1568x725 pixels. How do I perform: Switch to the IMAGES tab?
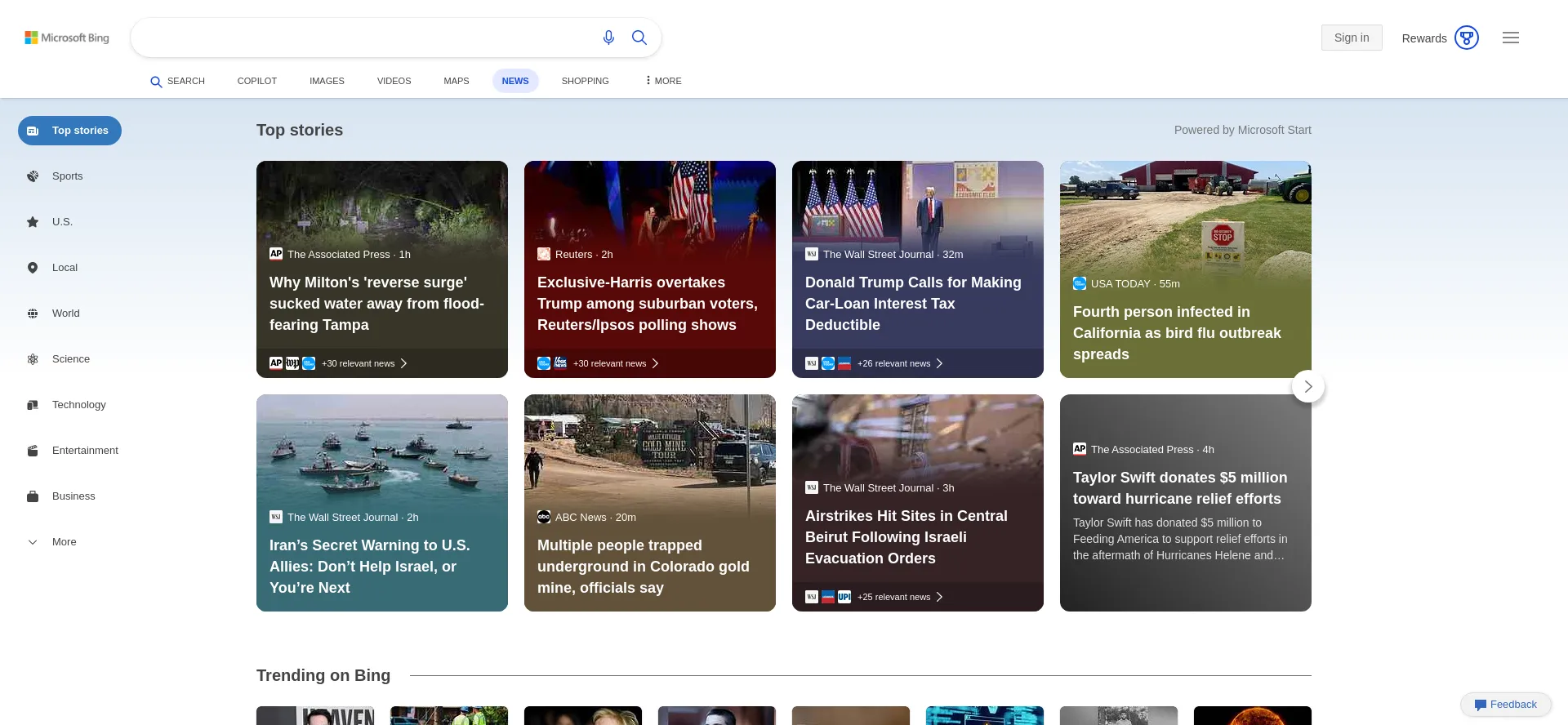(327, 81)
